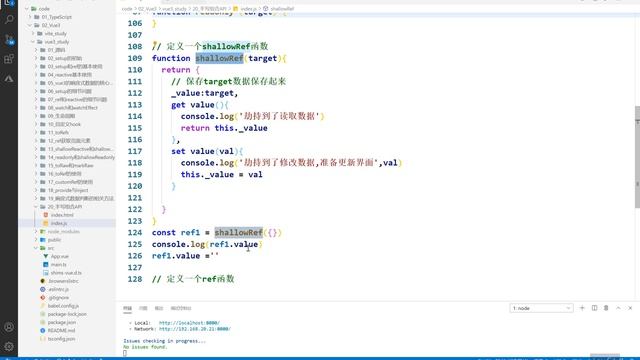Open shims-vue.d.ts file
The width and height of the screenshot is (640, 360).
pos(66,273)
